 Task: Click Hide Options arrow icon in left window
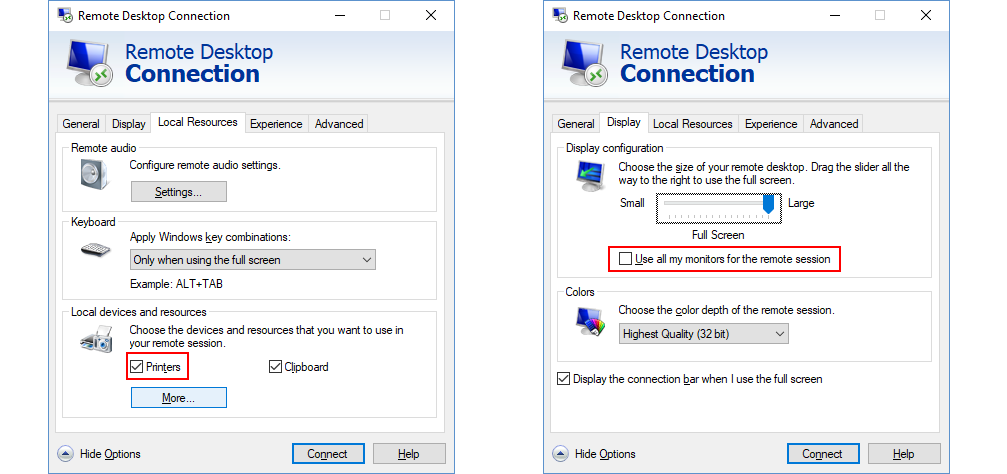point(66,454)
